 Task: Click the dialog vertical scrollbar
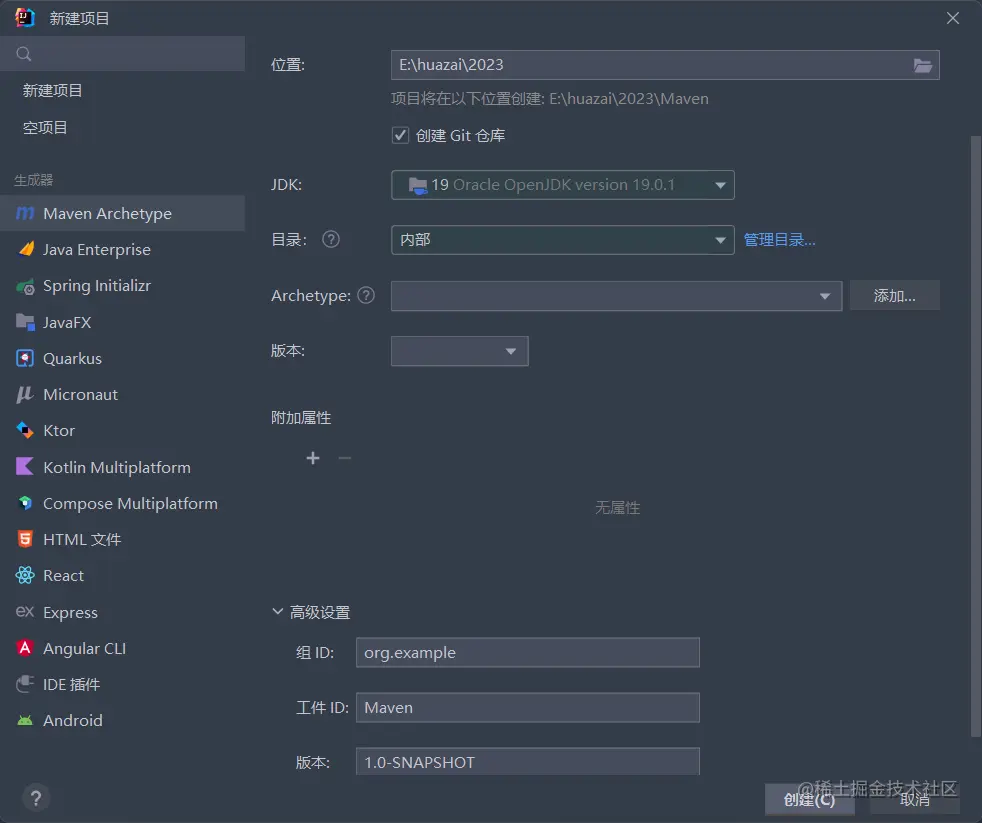click(x=976, y=435)
